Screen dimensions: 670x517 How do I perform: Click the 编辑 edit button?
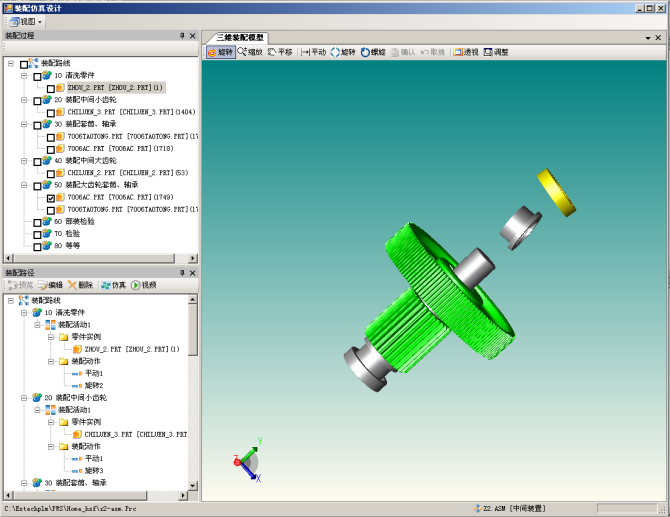coord(50,285)
